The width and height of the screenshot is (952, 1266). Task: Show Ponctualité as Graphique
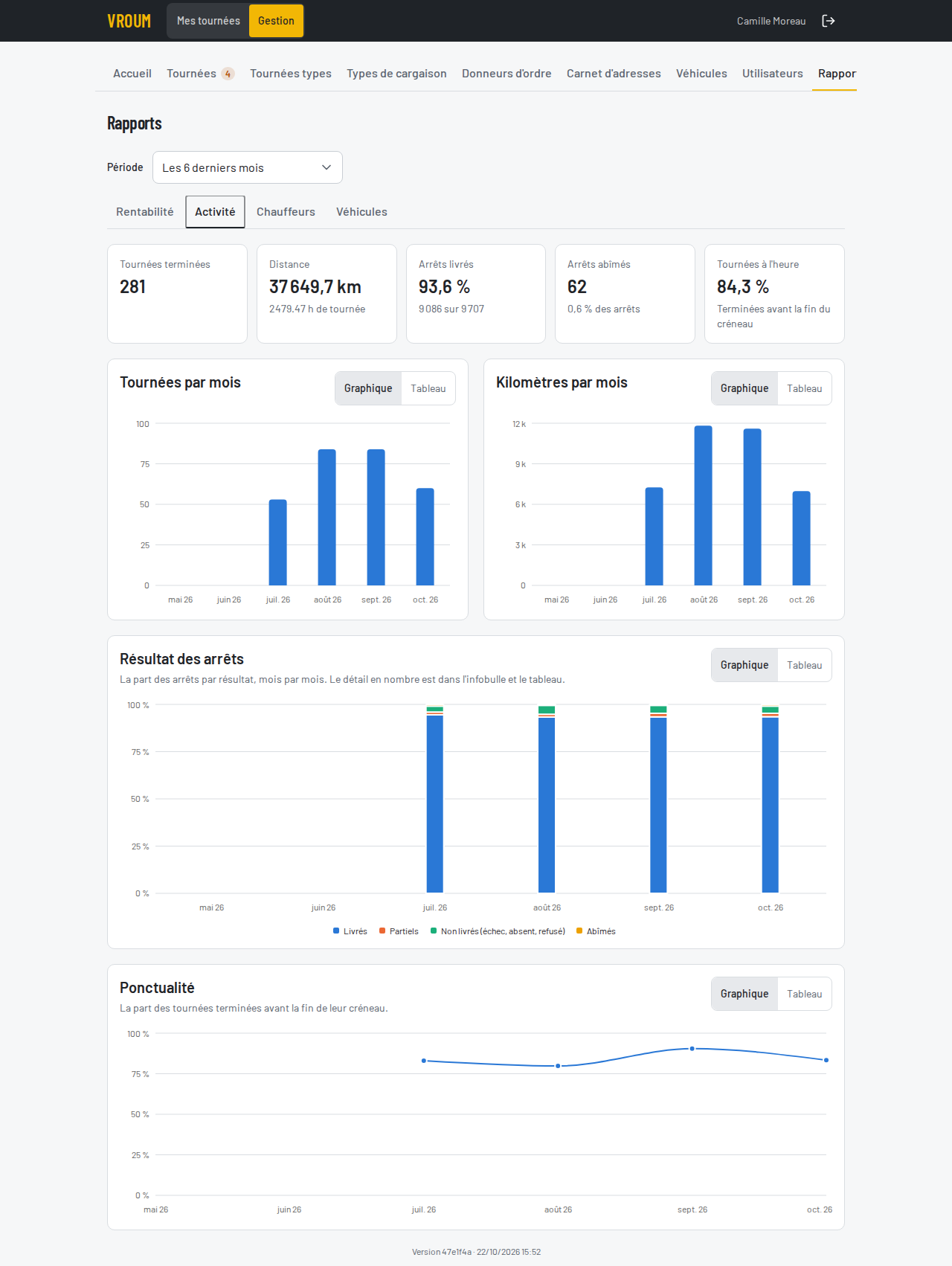click(744, 994)
